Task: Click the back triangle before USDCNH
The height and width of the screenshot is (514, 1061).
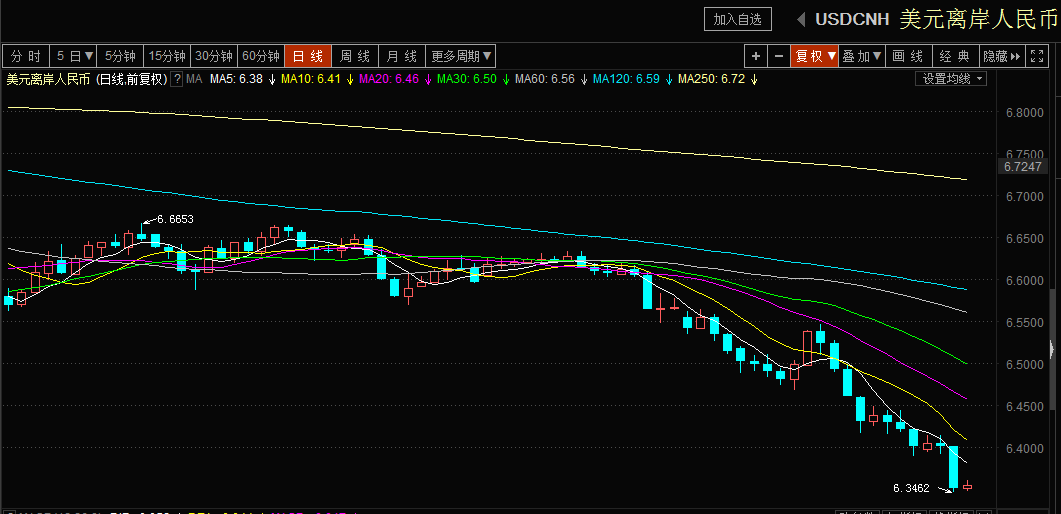Action: (801, 19)
